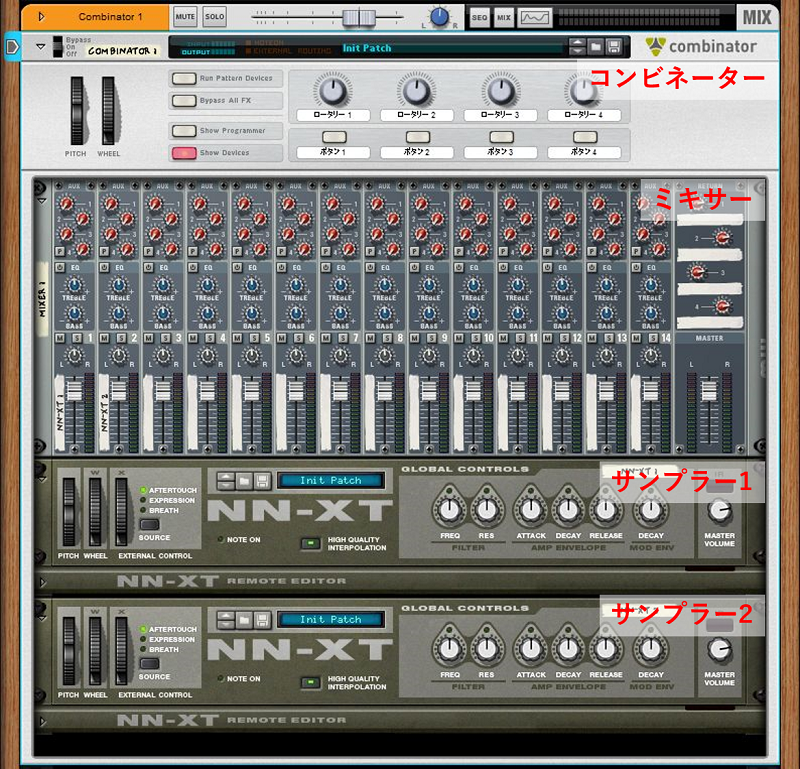
Task: Click the pan knob on mixer channel 1
Action: 74,356
